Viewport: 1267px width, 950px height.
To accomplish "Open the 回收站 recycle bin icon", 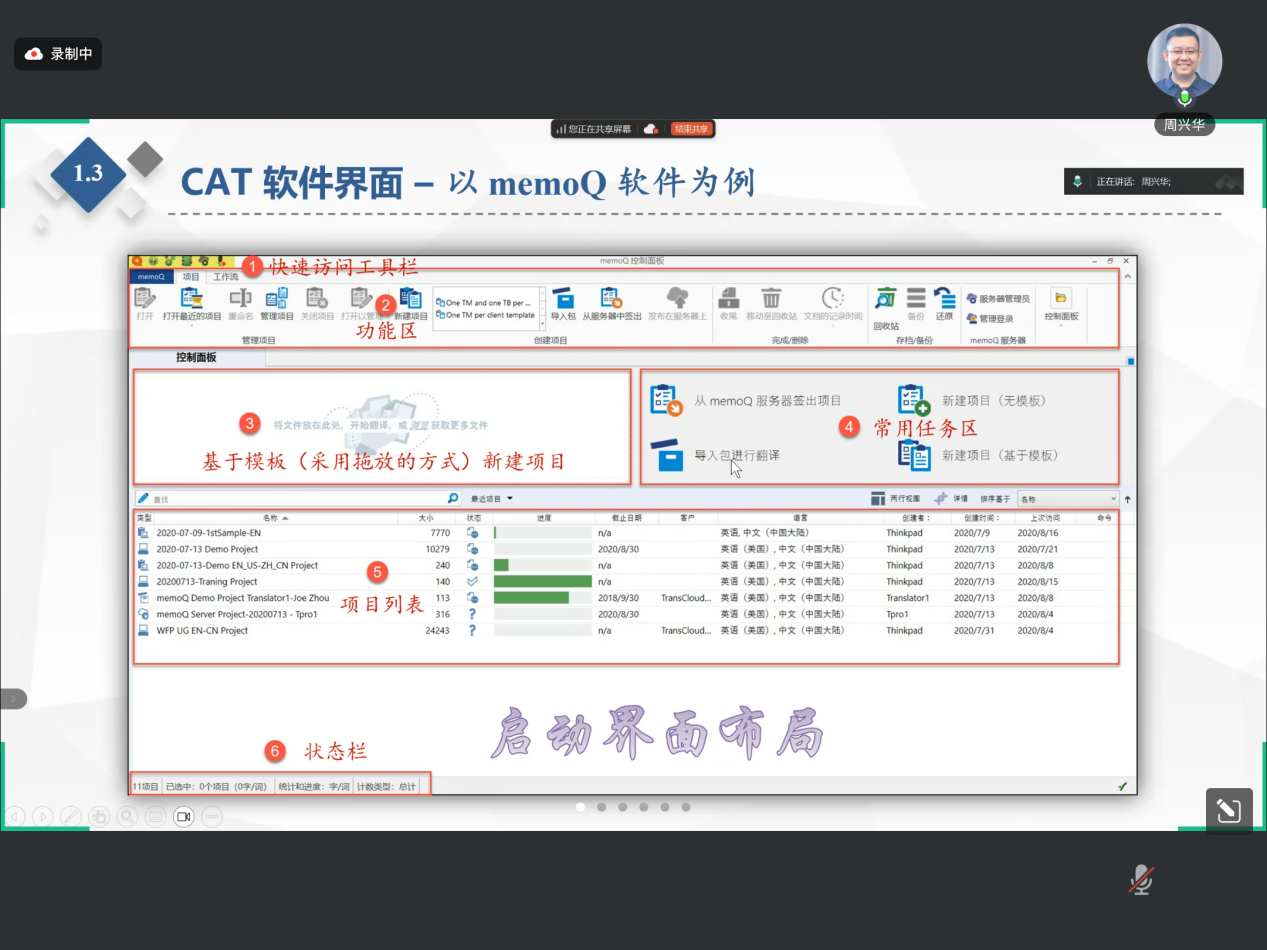I will (x=885, y=300).
